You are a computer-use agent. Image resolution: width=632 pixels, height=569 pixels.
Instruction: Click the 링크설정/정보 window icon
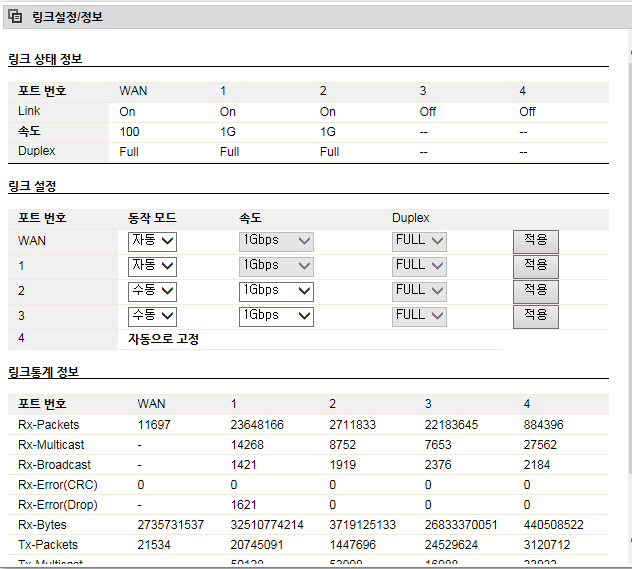pos(15,17)
